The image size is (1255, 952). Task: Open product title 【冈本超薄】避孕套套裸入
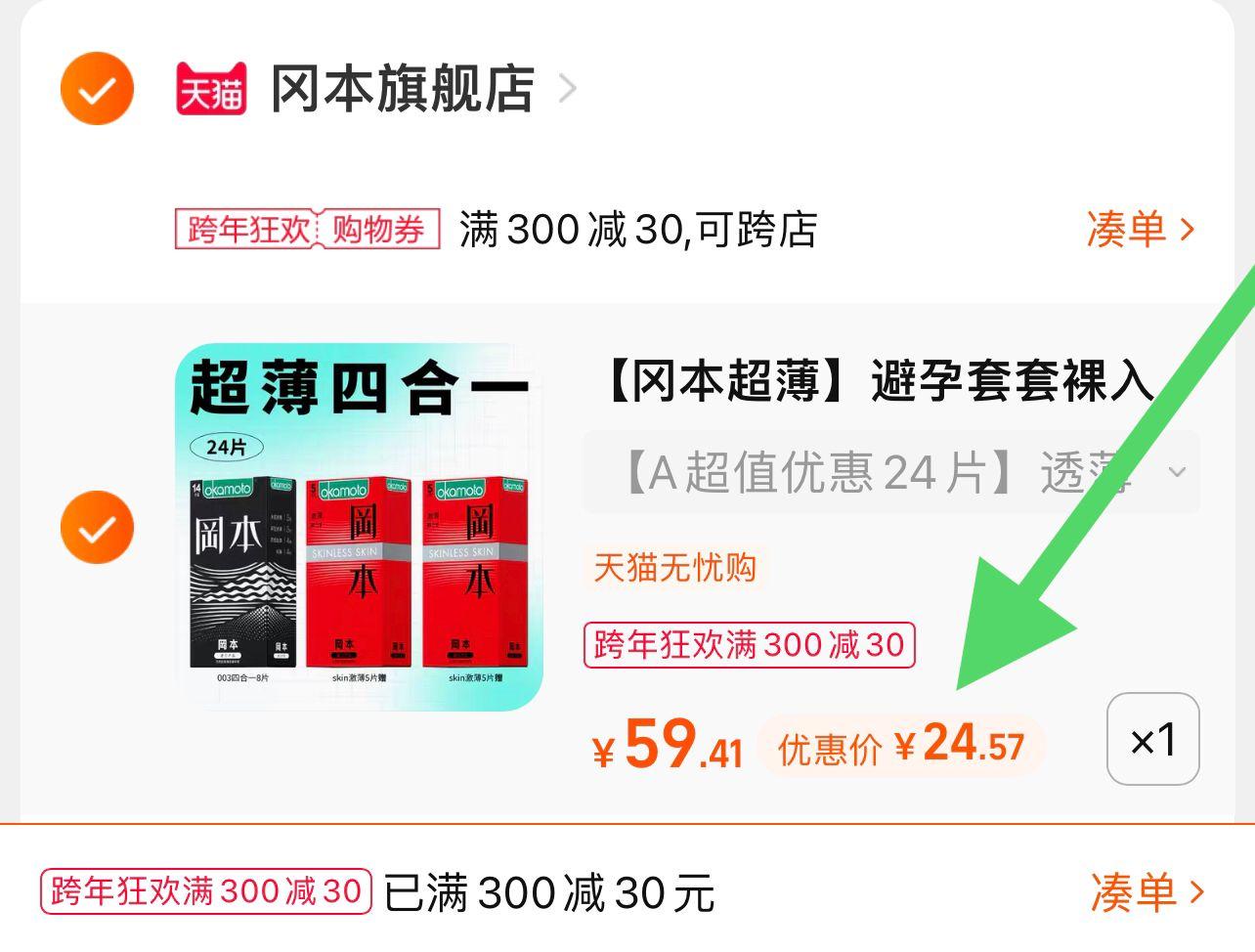click(x=875, y=380)
